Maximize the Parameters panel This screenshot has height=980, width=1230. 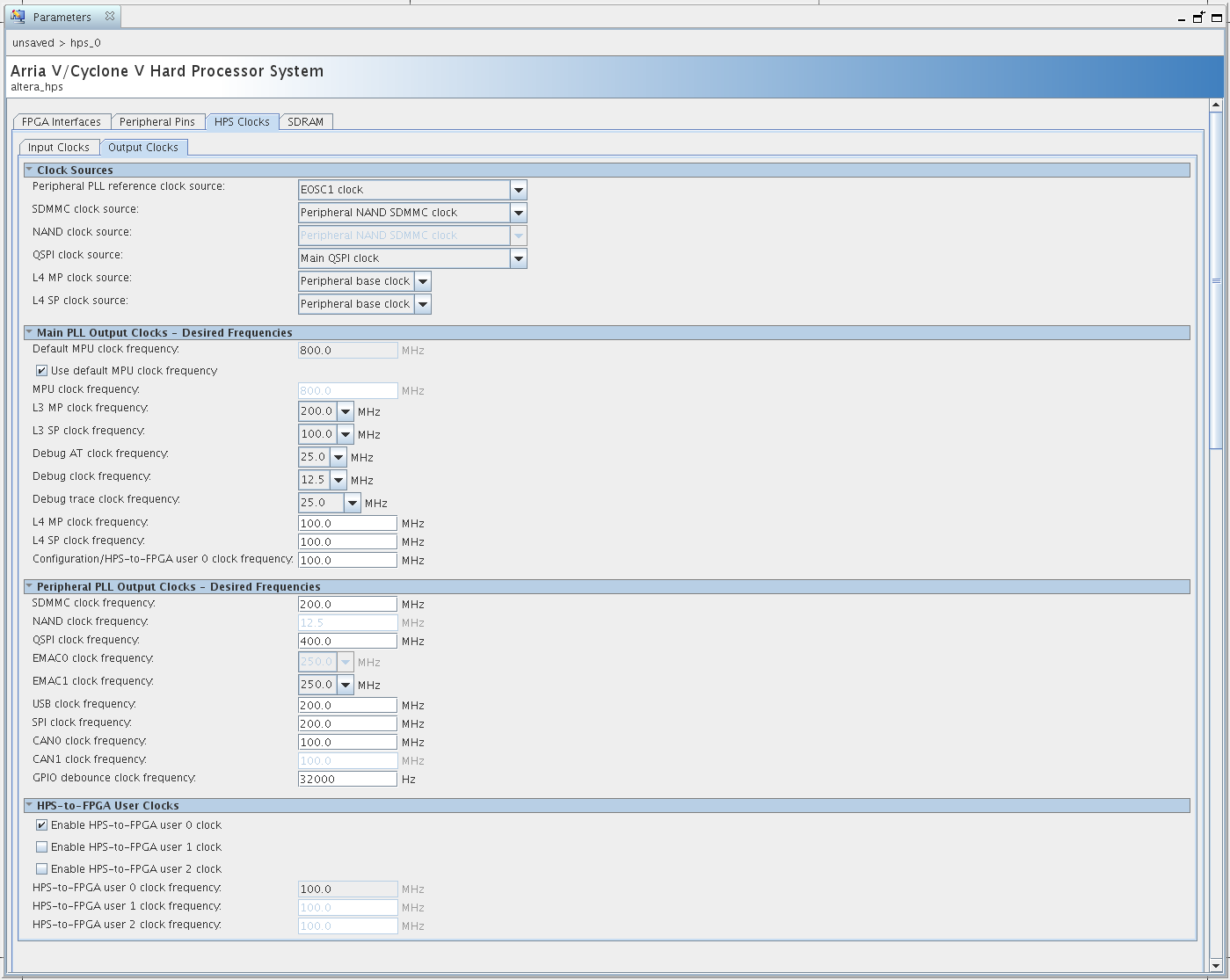(x=1217, y=17)
